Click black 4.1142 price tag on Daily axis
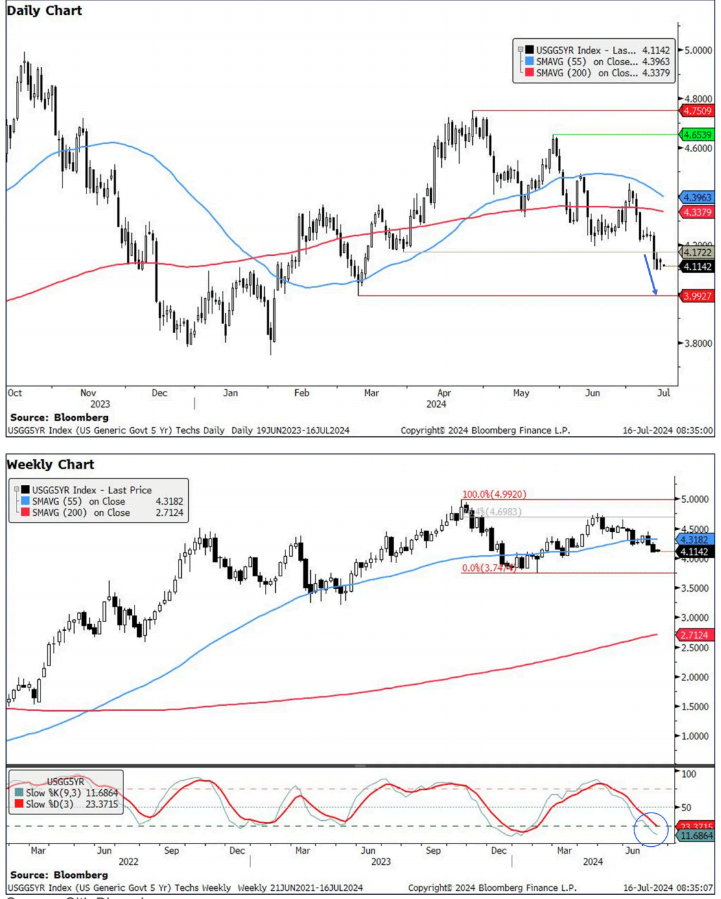The height and width of the screenshot is (899, 721). coord(696,267)
